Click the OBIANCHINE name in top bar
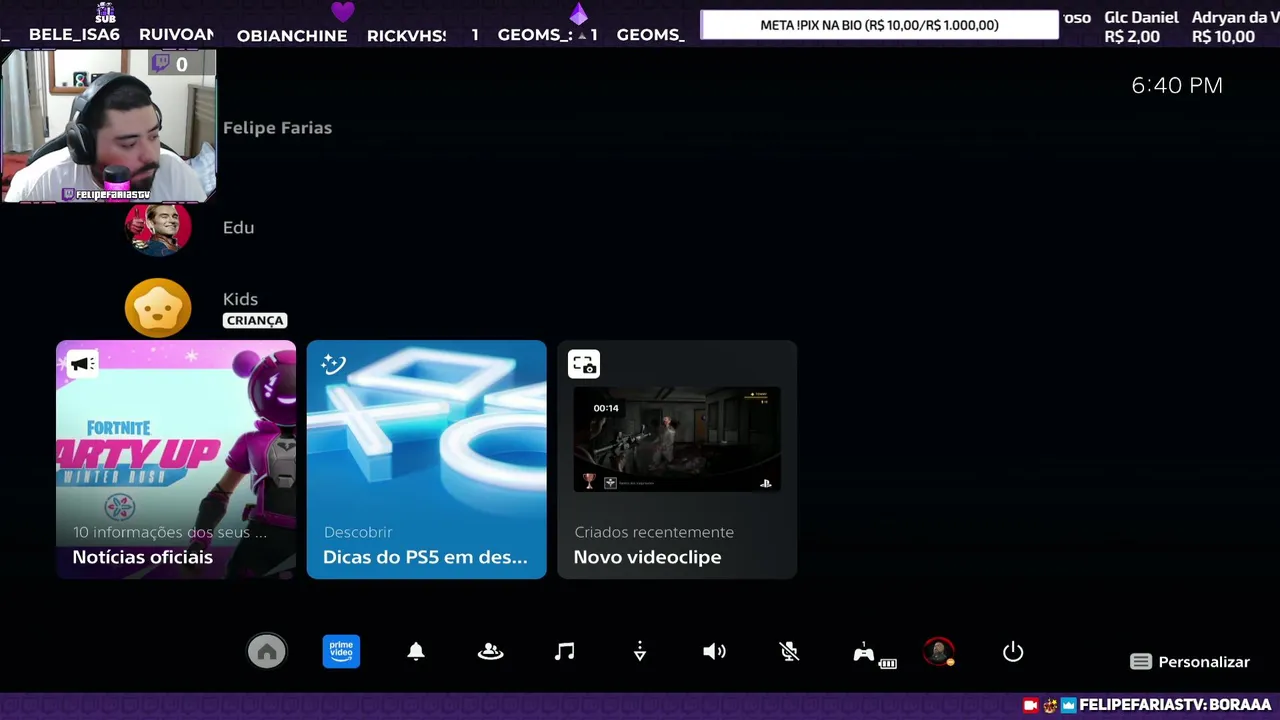This screenshot has width=1280, height=720. (x=292, y=35)
